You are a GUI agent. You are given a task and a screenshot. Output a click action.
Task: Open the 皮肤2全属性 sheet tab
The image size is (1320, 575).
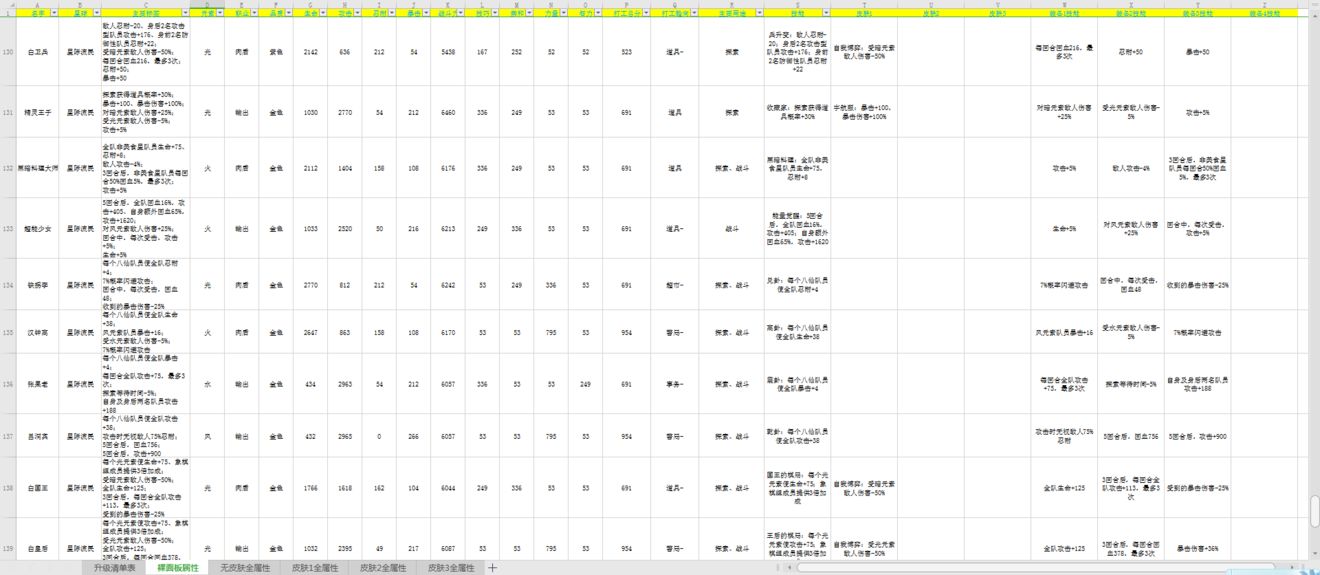[384, 567]
